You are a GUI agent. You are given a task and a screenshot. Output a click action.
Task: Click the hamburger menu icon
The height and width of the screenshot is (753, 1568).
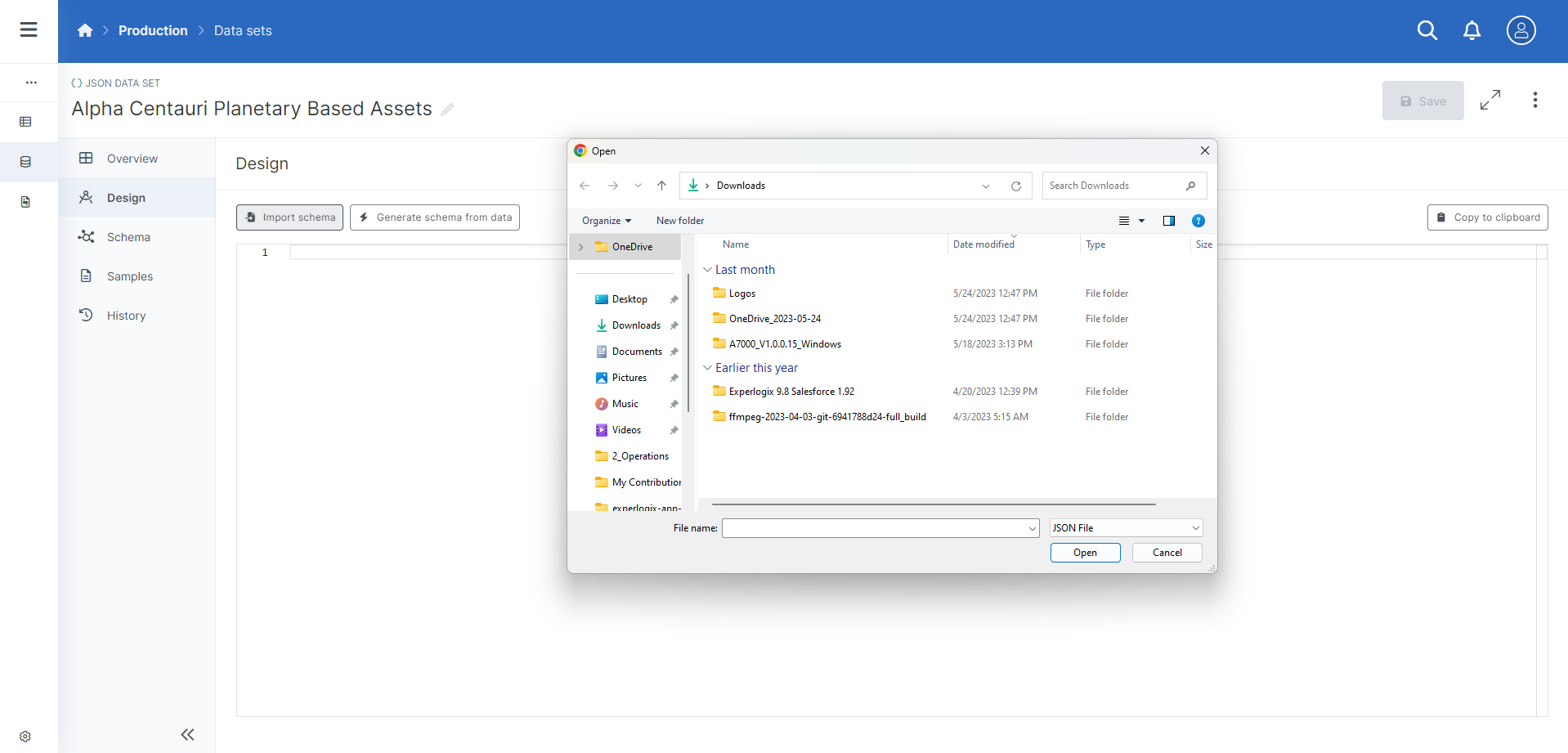point(29,30)
